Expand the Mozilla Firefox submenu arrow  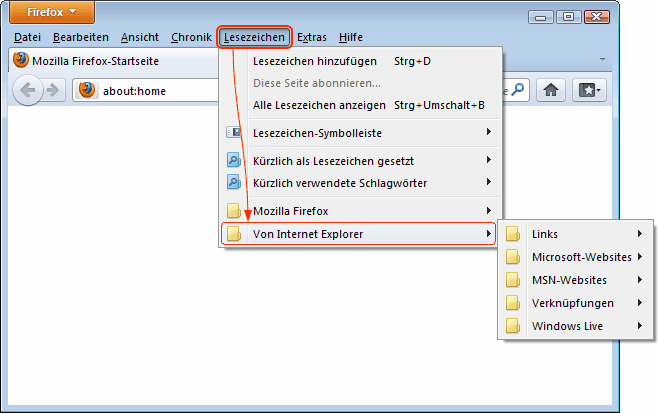click(488, 210)
